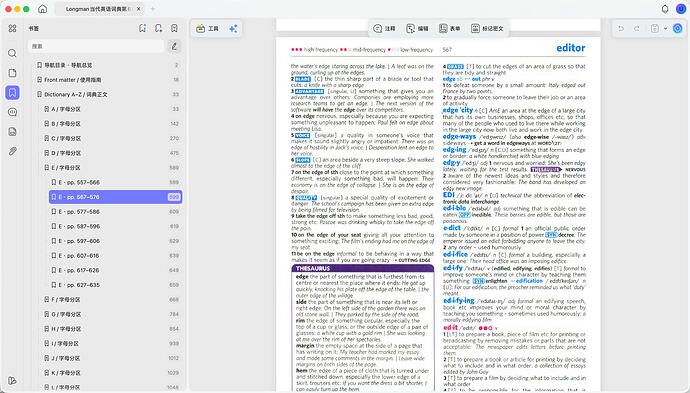The height and width of the screenshot is (393, 690).
Task: Switch to 表单 form mode
Action: [x=450, y=29]
